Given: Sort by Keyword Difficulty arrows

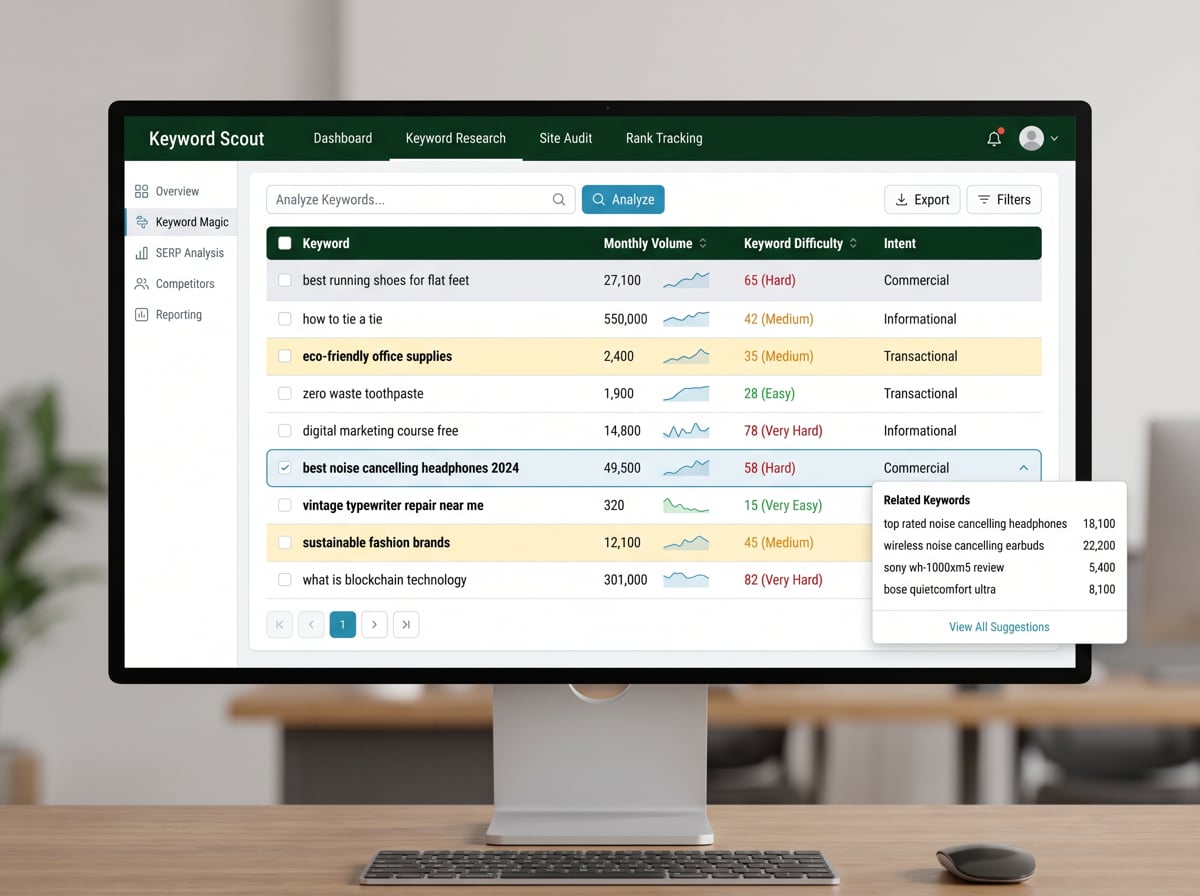Looking at the screenshot, I should [x=853, y=243].
